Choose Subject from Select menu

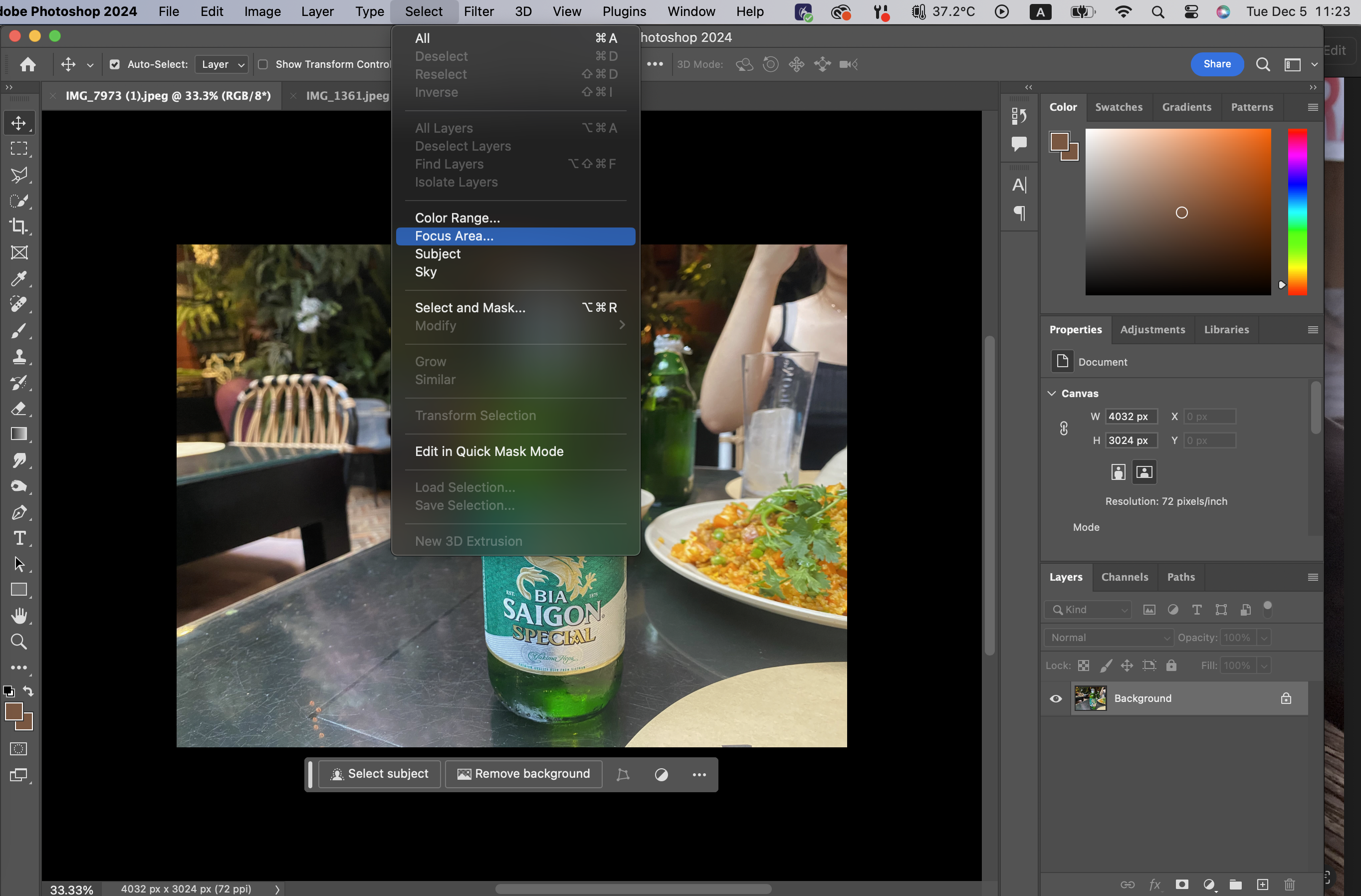tap(438, 254)
